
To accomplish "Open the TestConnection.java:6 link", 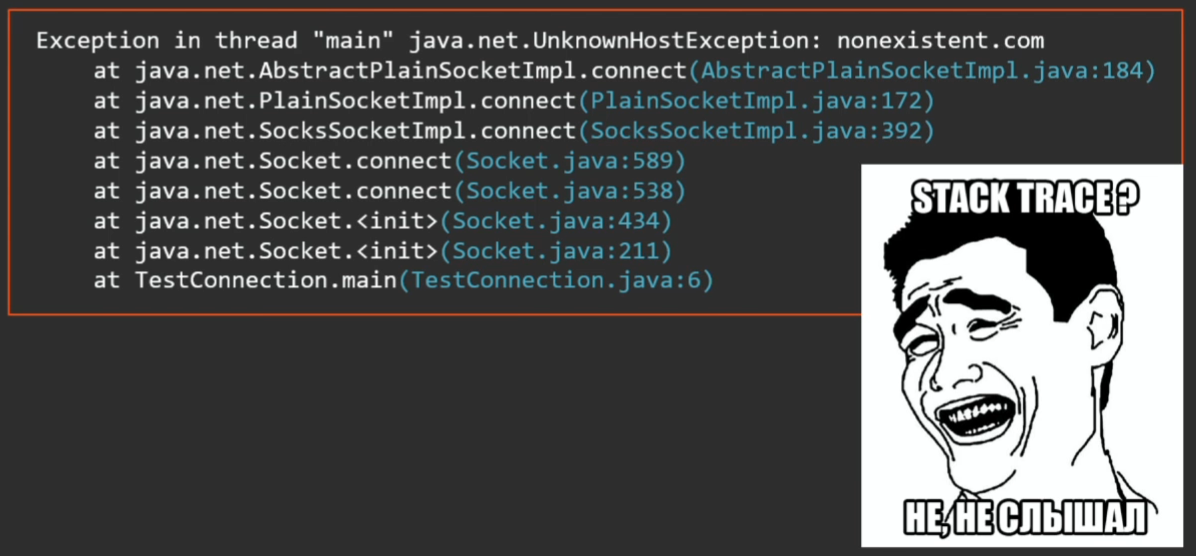I will pyautogui.click(x=556, y=281).
